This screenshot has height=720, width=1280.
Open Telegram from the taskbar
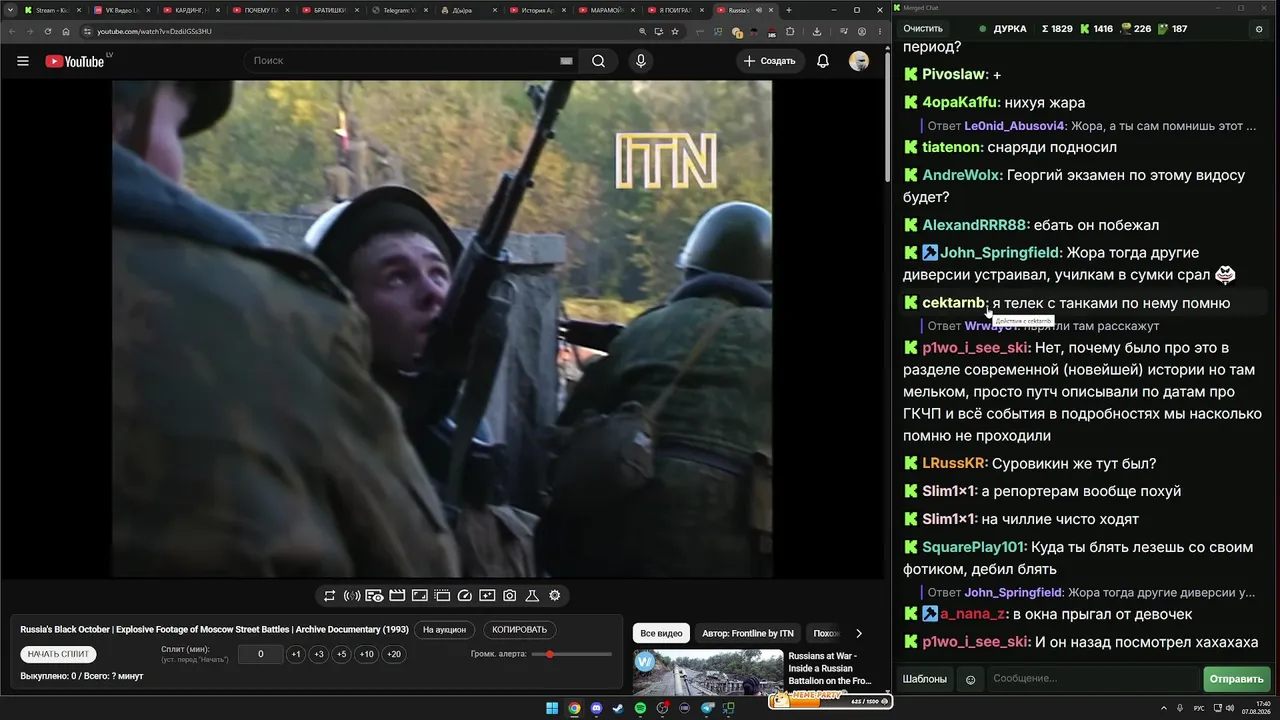tap(707, 708)
